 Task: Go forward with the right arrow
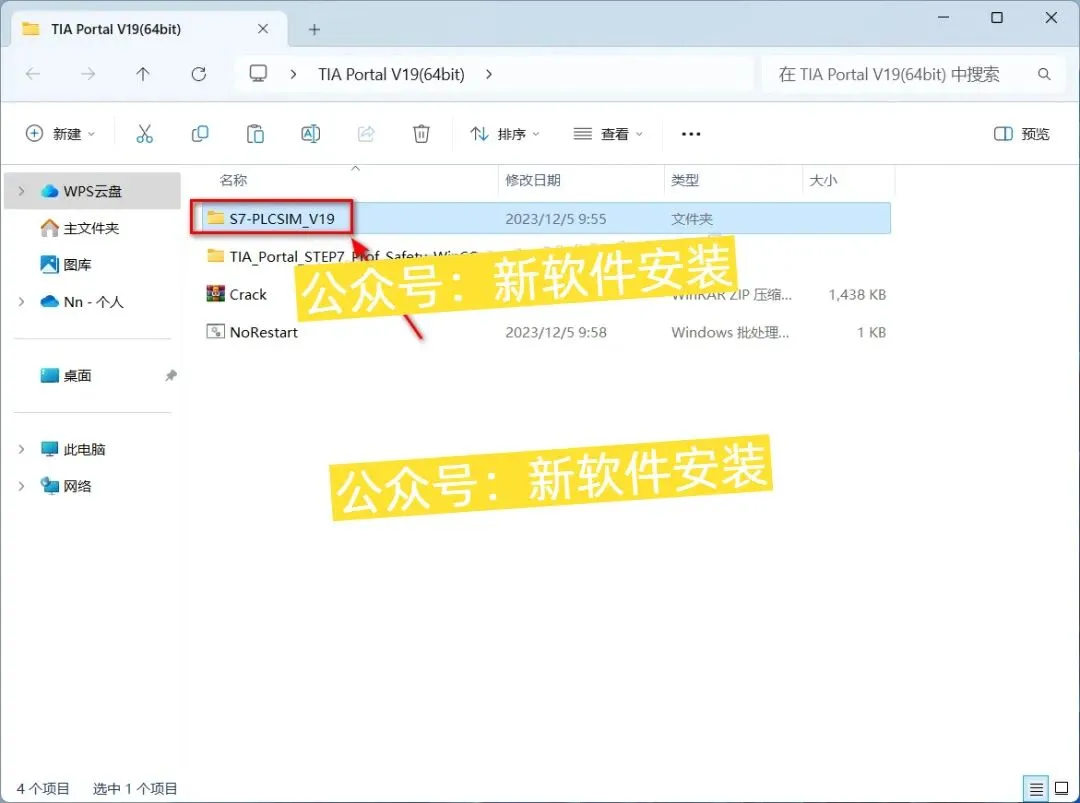(x=87, y=74)
